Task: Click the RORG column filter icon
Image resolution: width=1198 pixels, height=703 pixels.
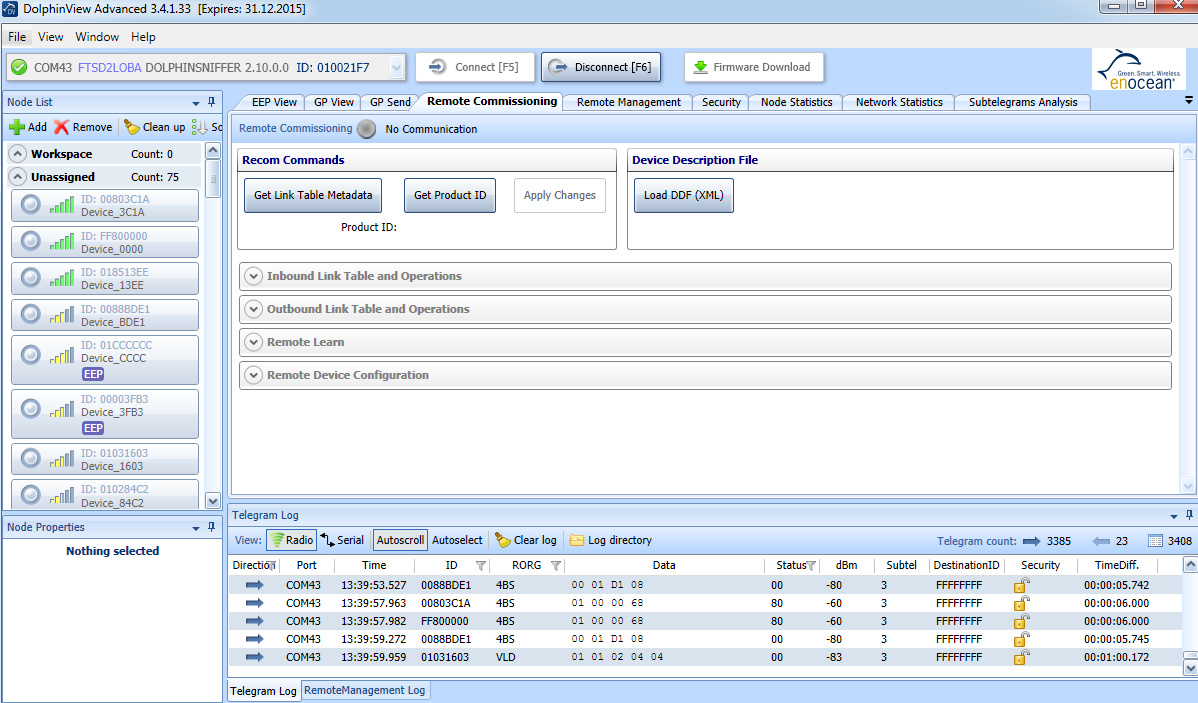Action: (x=555, y=565)
